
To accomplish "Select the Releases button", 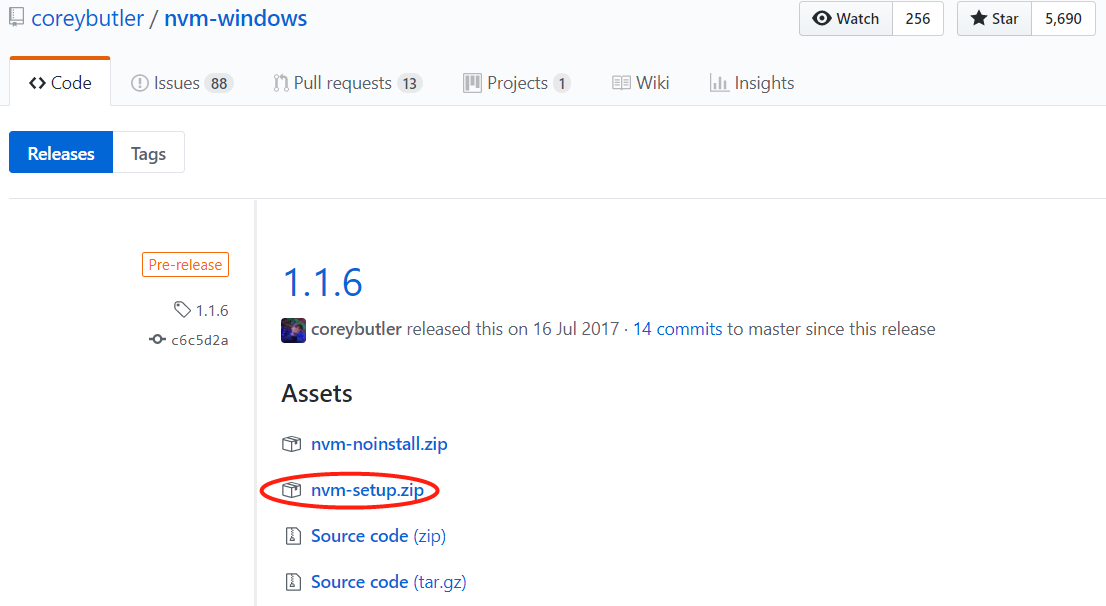I will coord(61,152).
